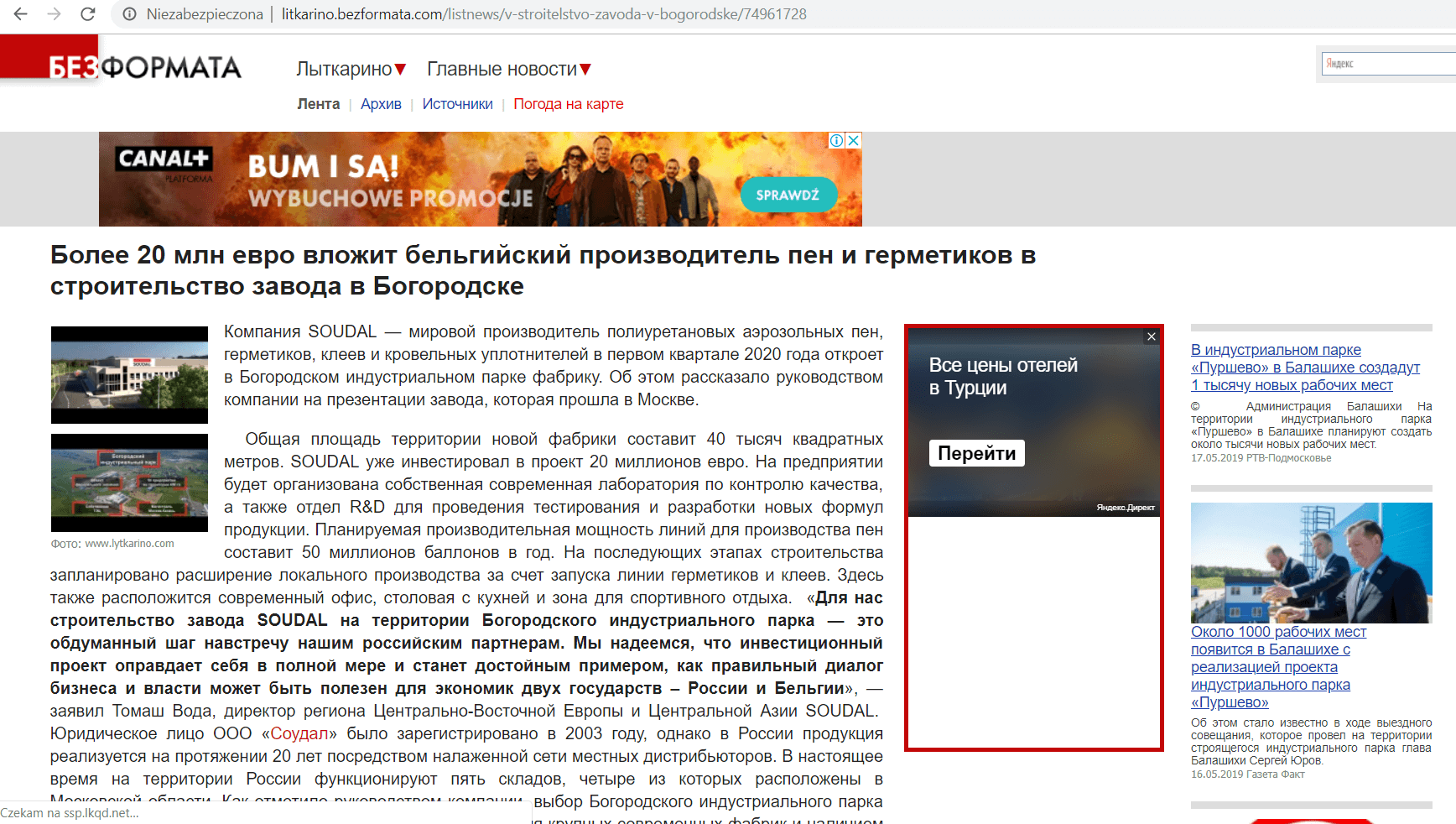Click the 16.05.2019 Газета Факт source line
The image size is (1456, 824).
click(1248, 774)
